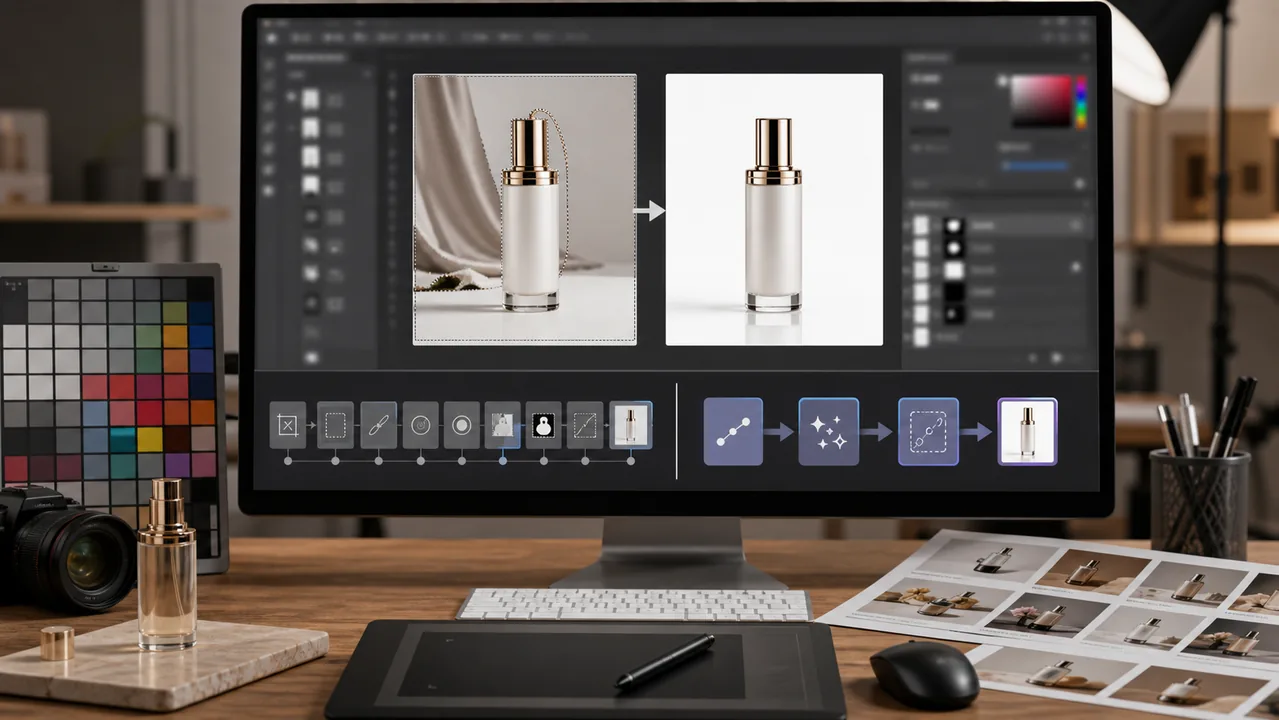Click the icon at right of the top layer row
1279x720 pixels.
tap(1077, 226)
